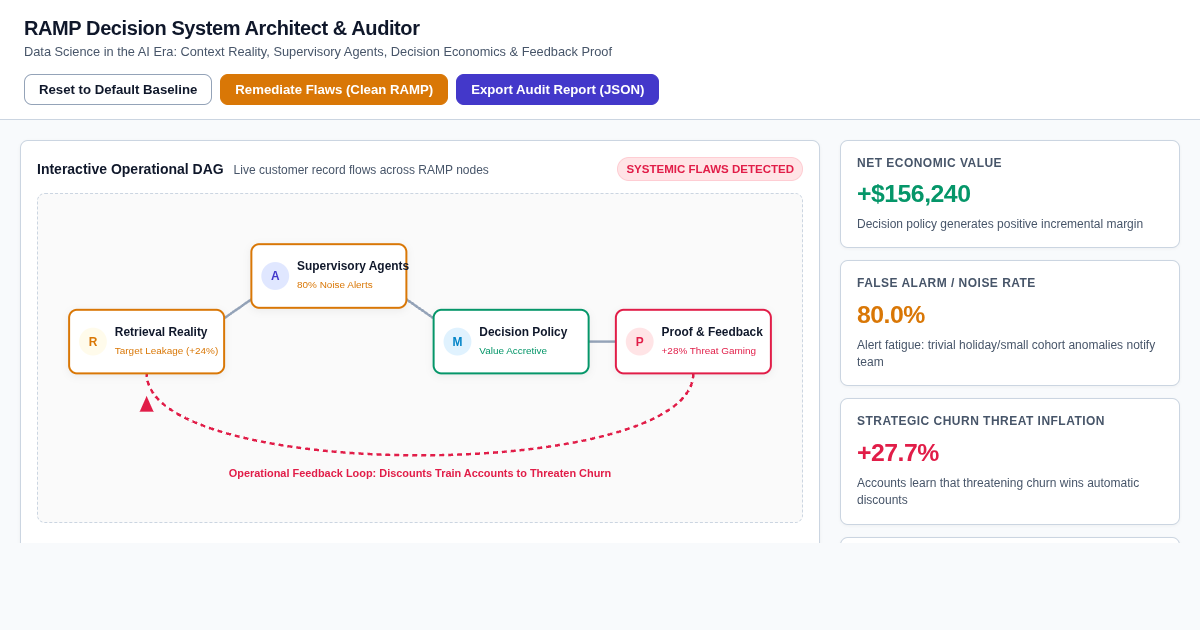Click 'Value Accretive' label
The height and width of the screenshot is (630, 1200).
coord(513,351)
